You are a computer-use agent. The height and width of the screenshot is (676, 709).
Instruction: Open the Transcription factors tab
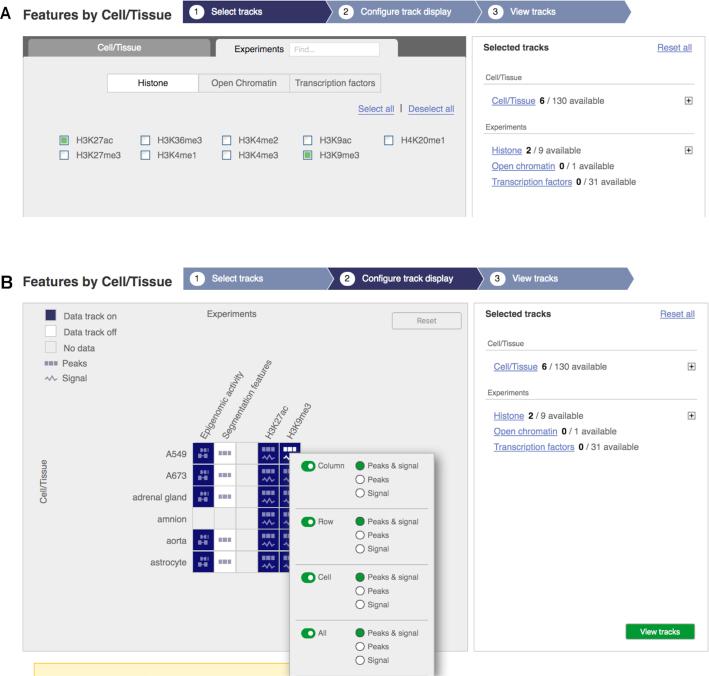pos(335,83)
